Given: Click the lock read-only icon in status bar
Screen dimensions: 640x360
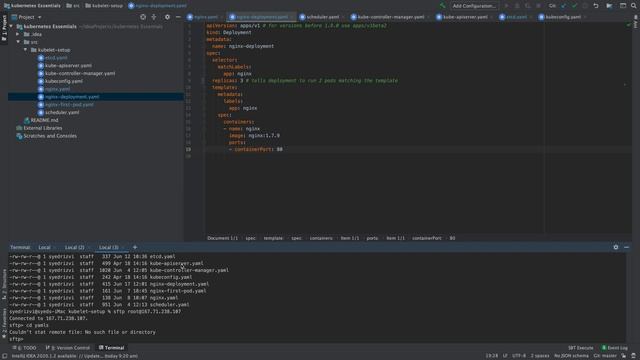Looking at the screenshot, I should (624, 356).
